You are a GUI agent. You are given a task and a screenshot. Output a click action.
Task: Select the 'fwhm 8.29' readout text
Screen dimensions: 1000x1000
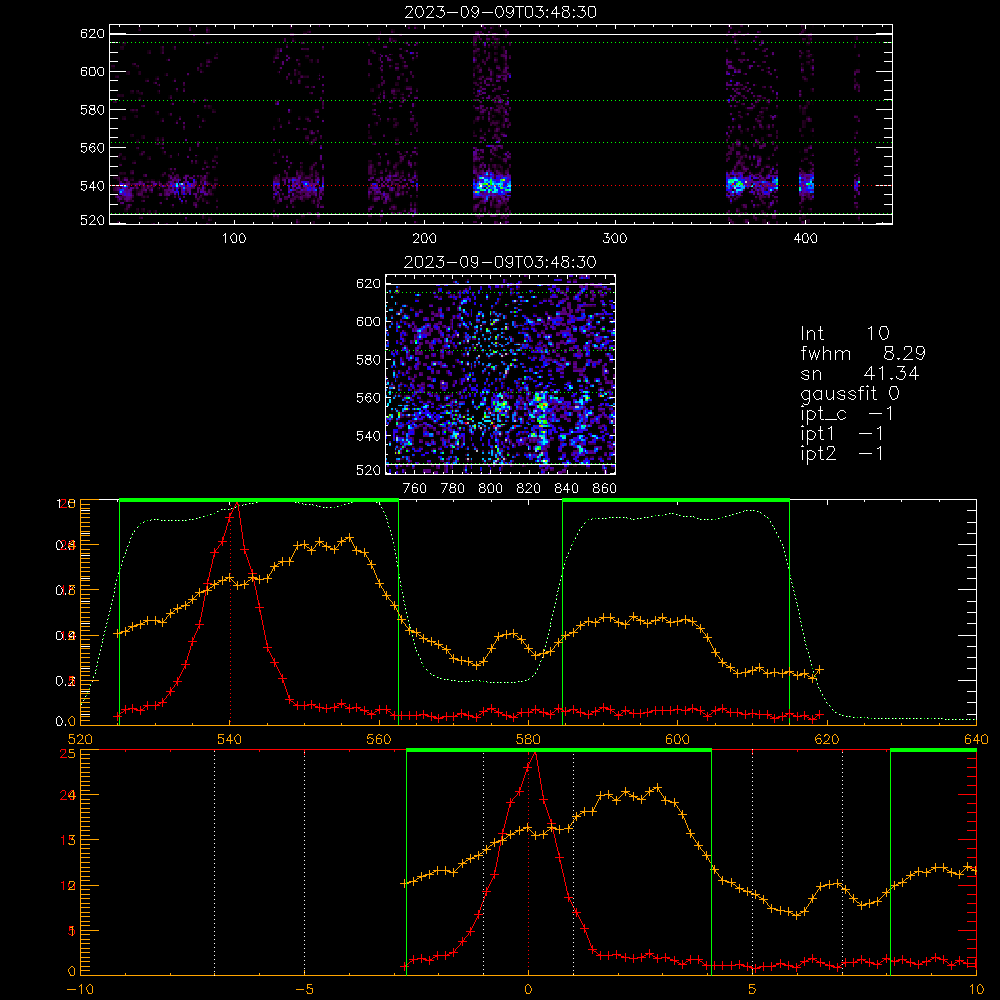(x=863, y=353)
